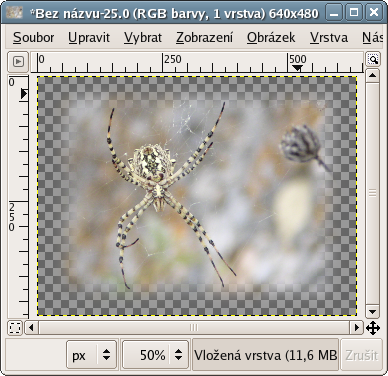Screen dimensions: 388x376
Task: Open the Vrstva menu
Action: pos(329,38)
